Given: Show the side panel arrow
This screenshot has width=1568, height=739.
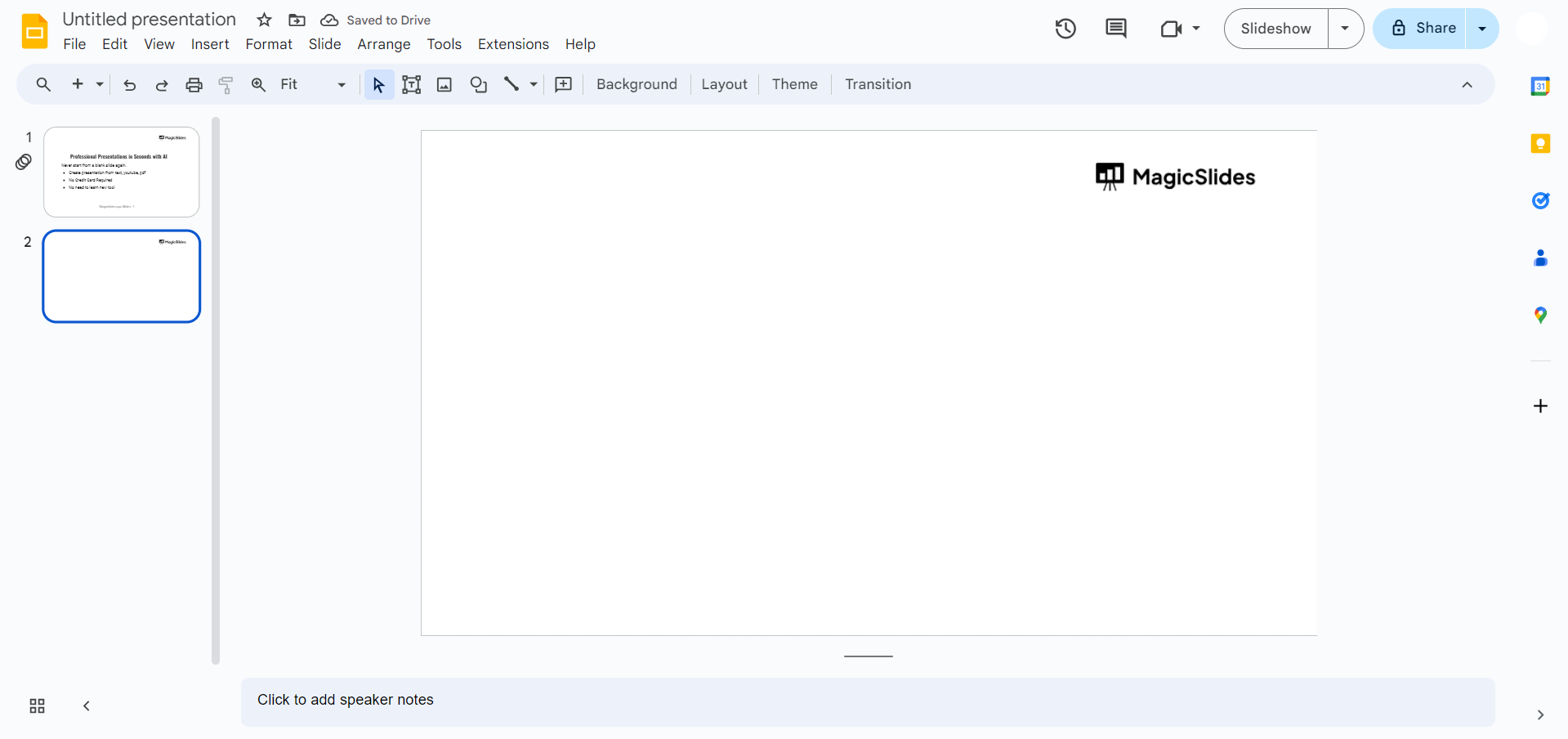Looking at the screenshot, I should coord(1540,715).
